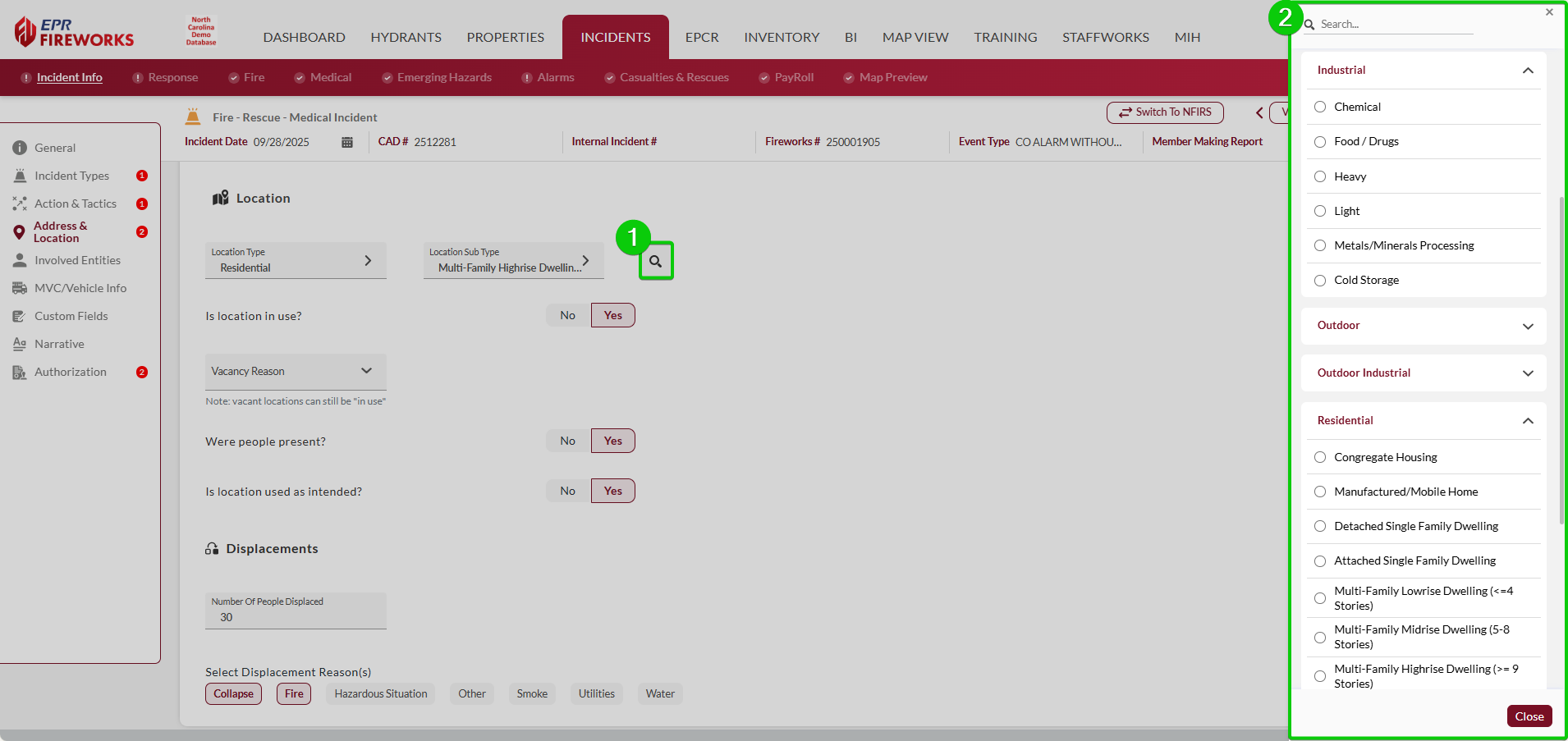The height and width of the screenshot is (741, 1568).
Task: Select the Chemical radio option
Action: 1320,107
